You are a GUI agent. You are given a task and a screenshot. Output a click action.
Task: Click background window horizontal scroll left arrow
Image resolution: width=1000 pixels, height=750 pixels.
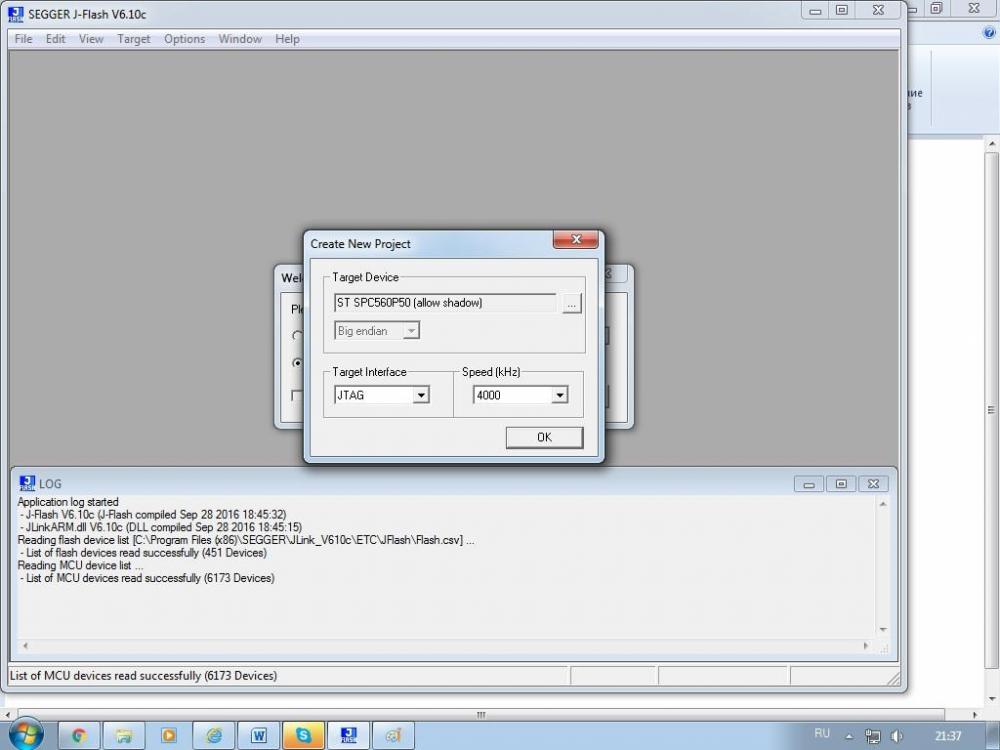coord(6,715)
